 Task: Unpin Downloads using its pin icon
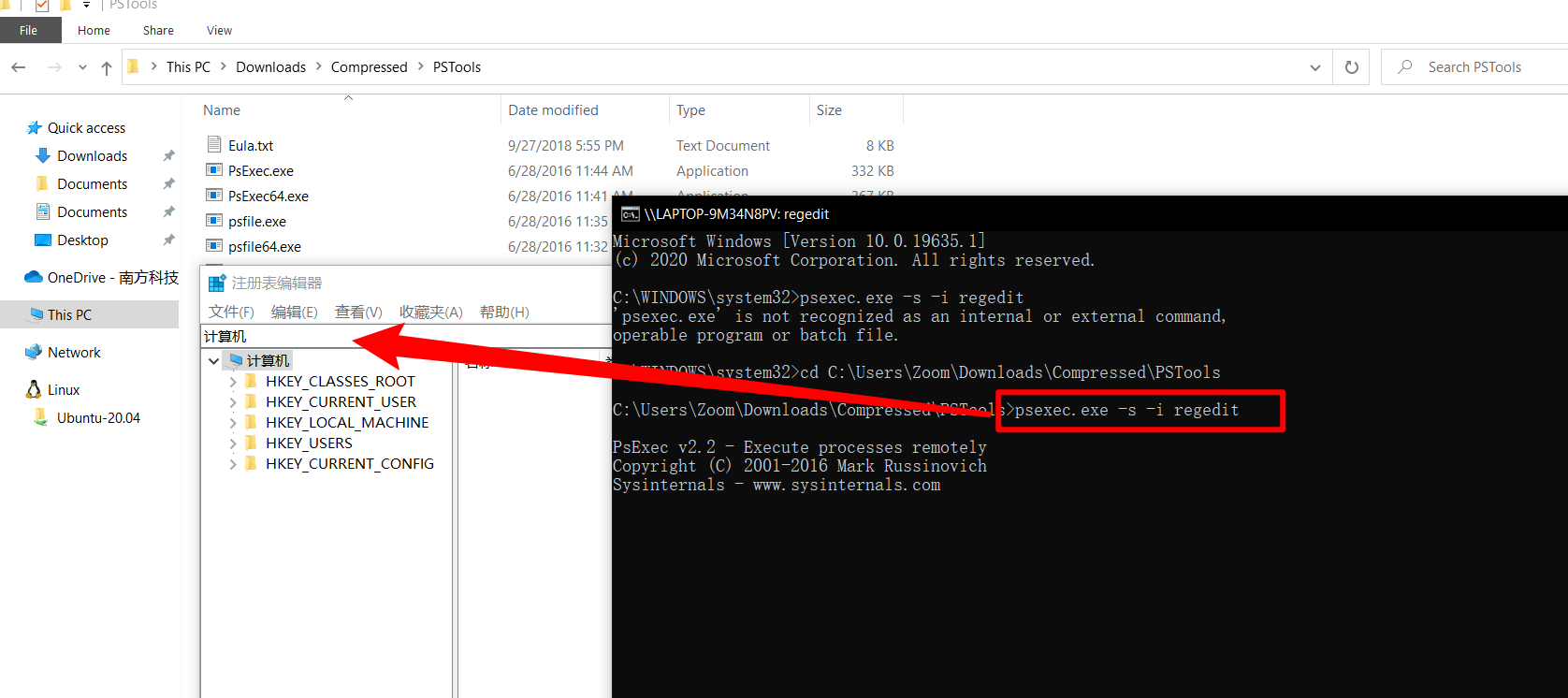(168, 156)
